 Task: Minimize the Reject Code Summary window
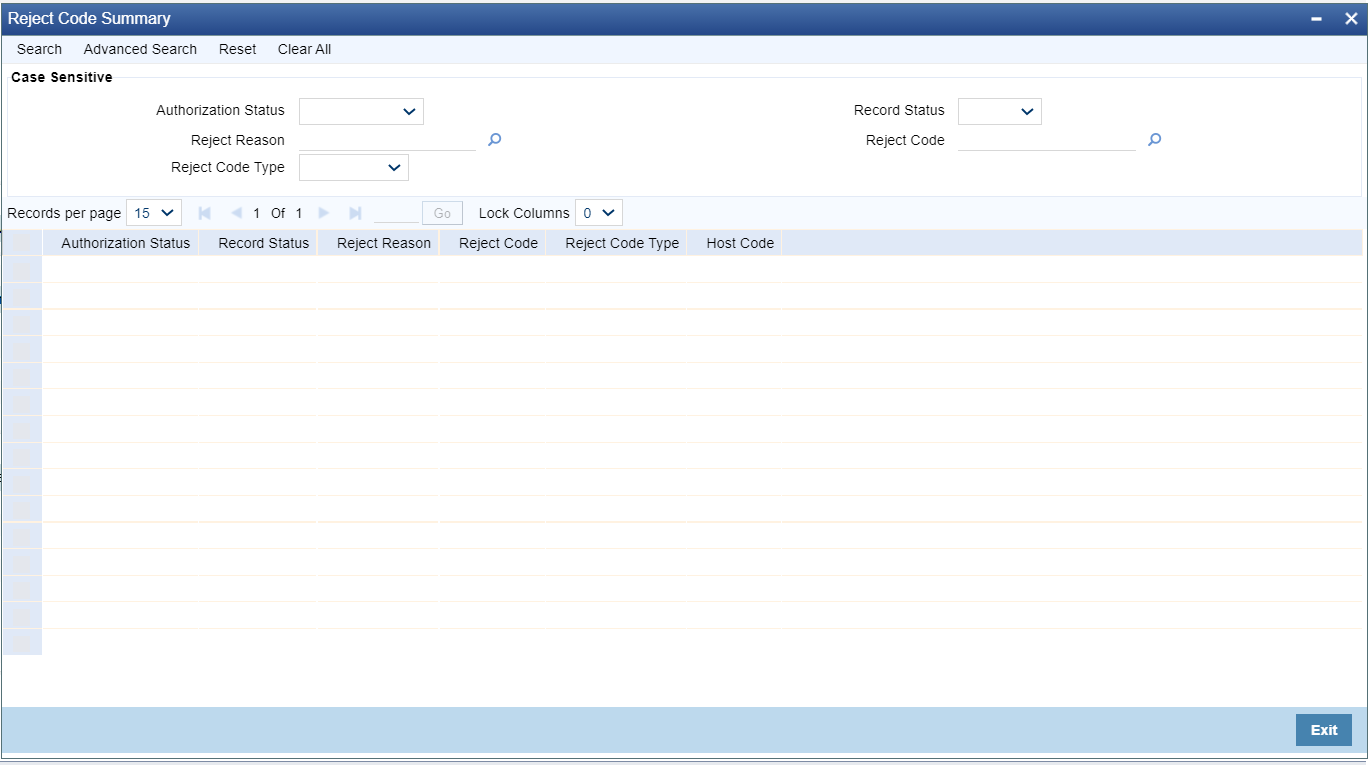point(1317,19)
